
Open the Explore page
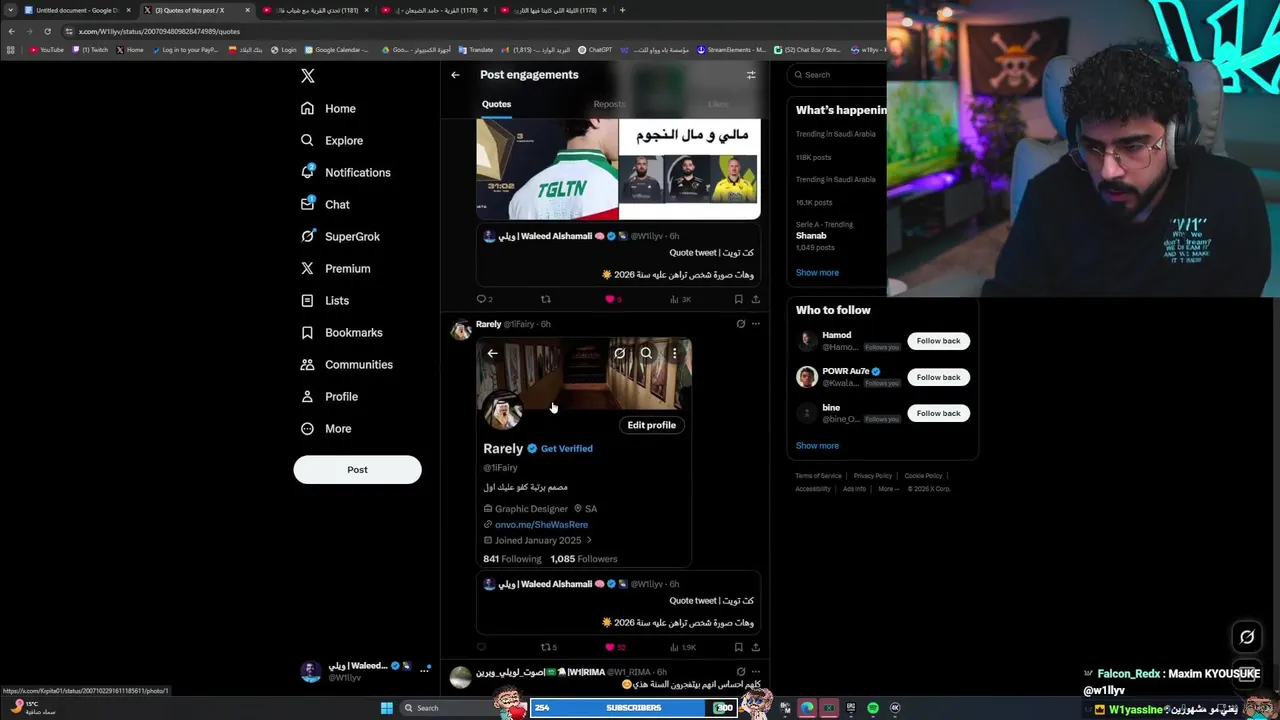tap(332, 140)
